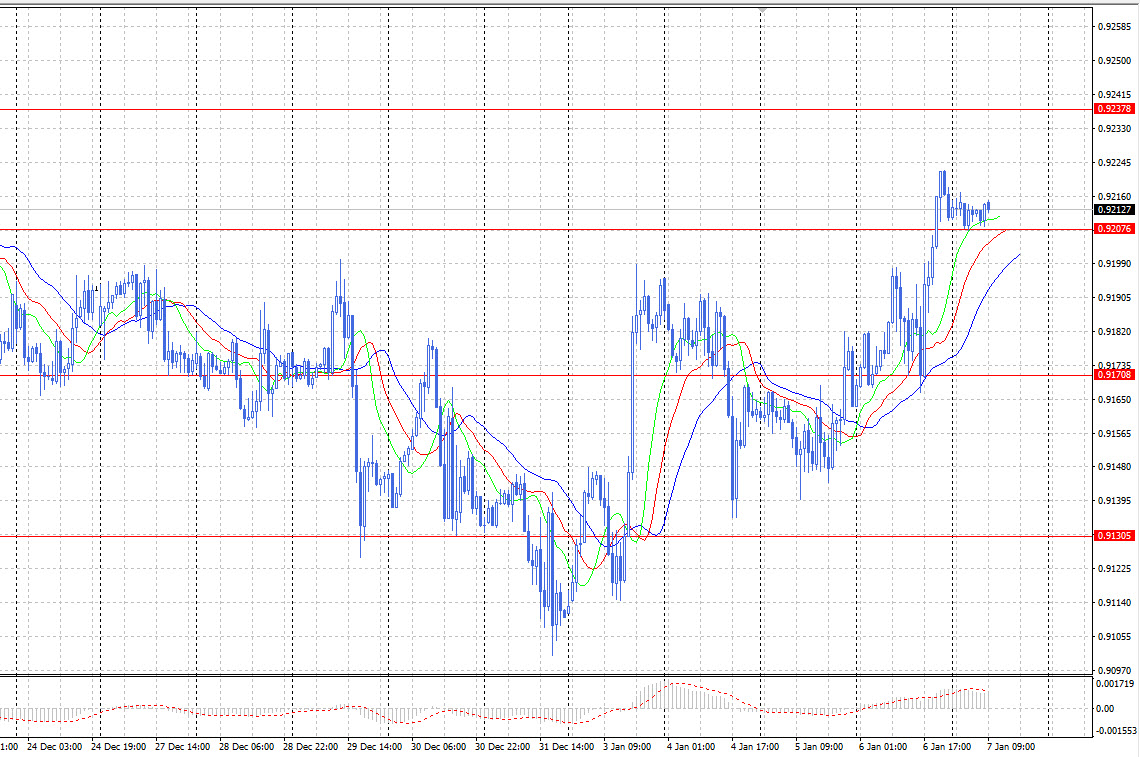The width and height of the screenshot is (1140, 757).
Task: Click the 0.92585 value on the price scale
Action: click(1114, 27)
